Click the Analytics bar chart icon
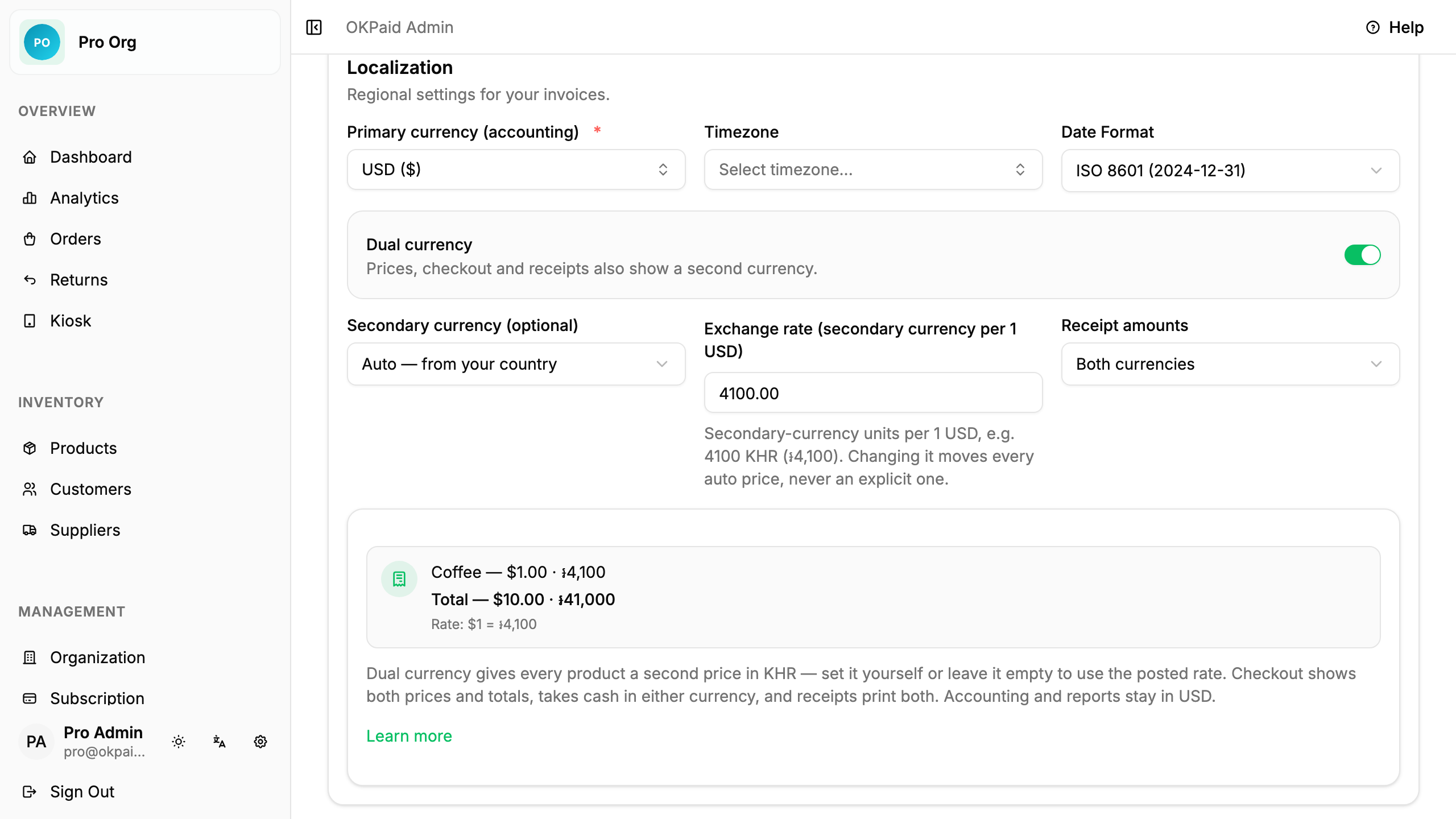Screen dimensions: 1456x819 (30, 198)
